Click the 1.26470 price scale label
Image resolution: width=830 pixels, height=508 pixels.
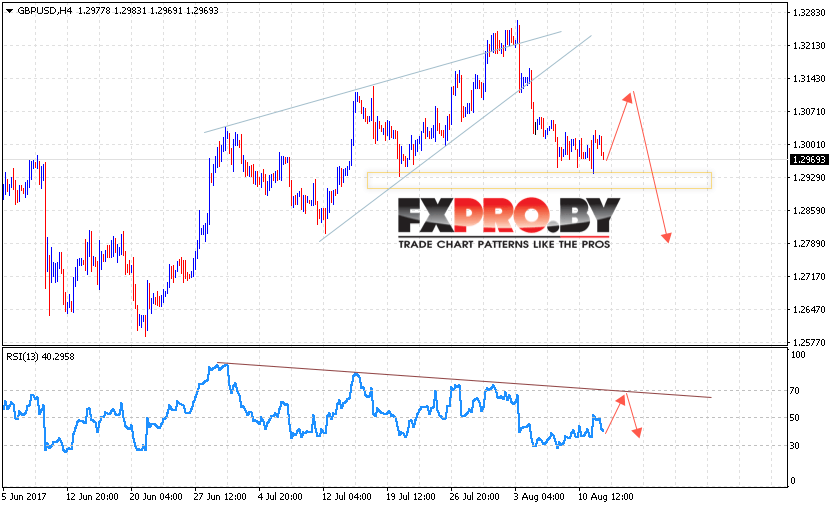tap(809, 309)
